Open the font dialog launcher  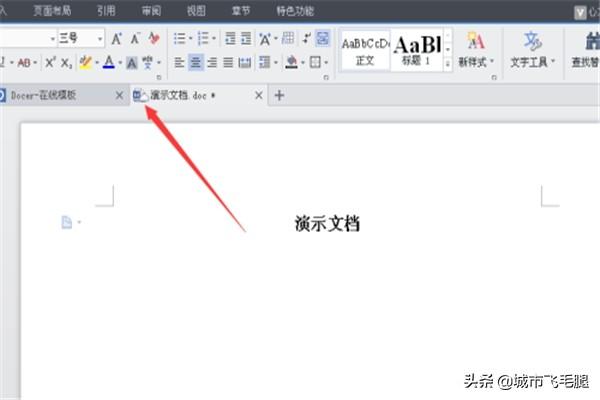pos(159,77)
